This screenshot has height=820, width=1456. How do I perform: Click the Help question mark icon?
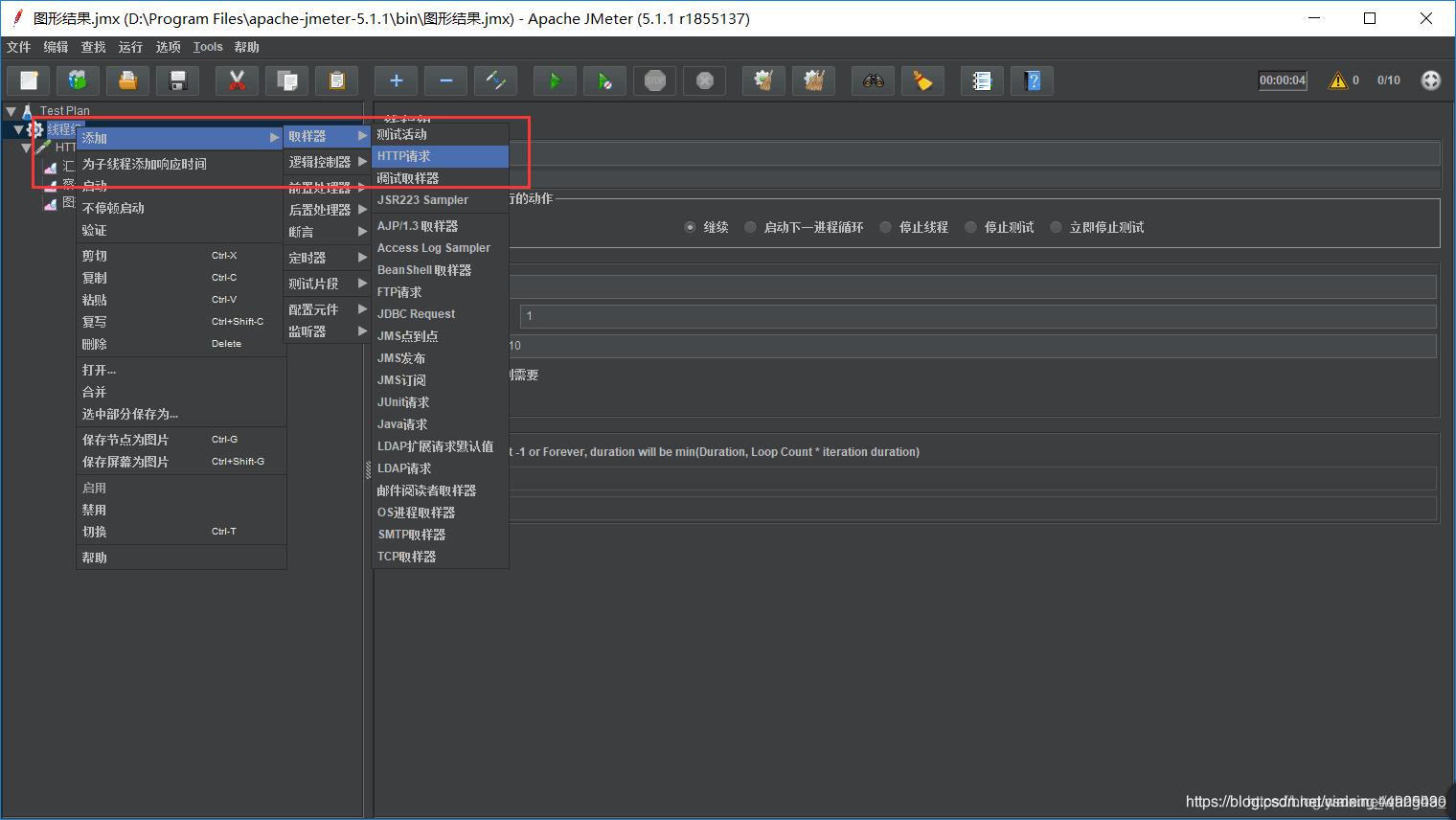1032,80
